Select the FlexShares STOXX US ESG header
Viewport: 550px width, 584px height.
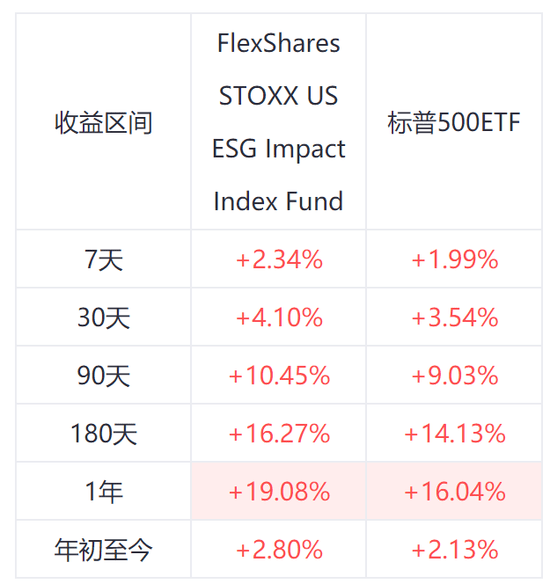[279, 122]
